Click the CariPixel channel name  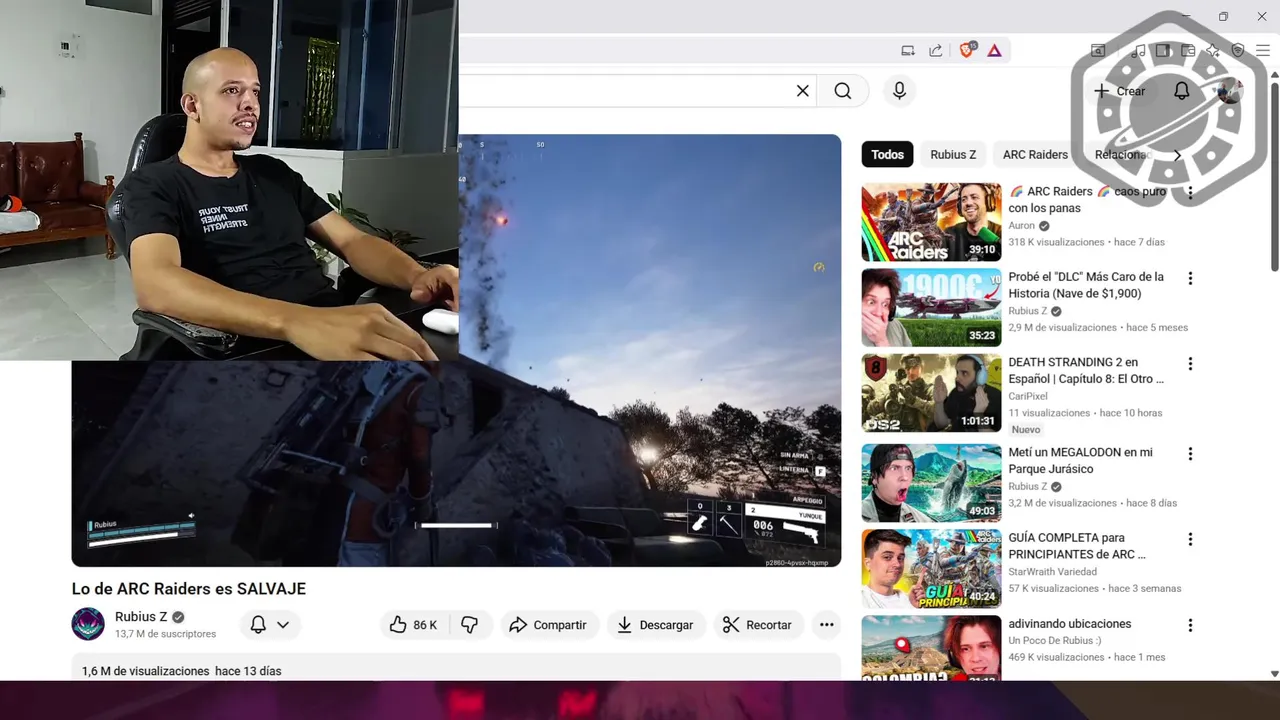tap(1028, 396)
